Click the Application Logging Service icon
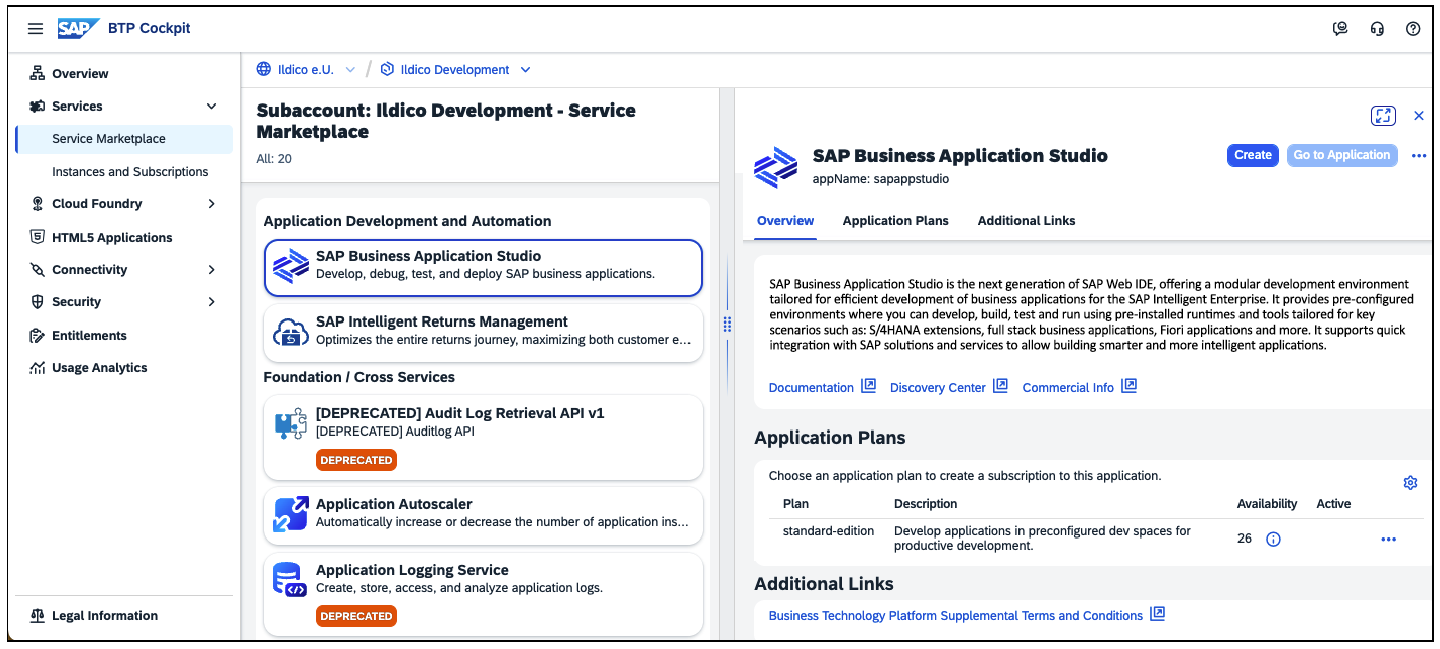Screen dimensions: 1440x649 [x=290, y=578]
